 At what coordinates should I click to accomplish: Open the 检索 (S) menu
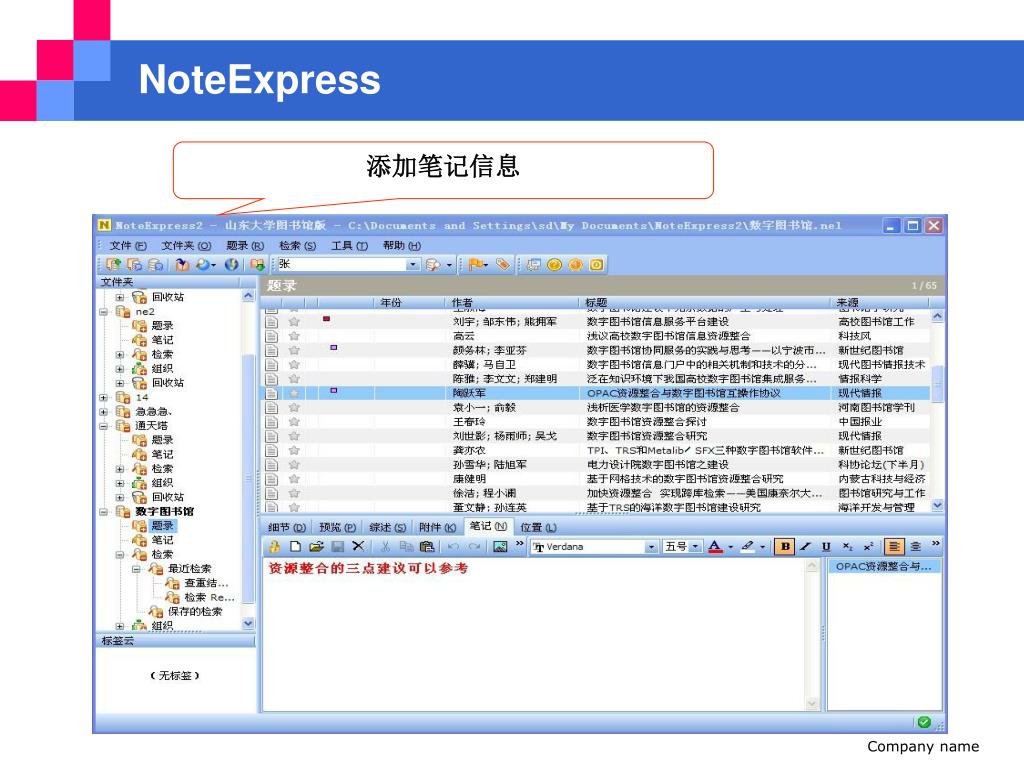point(297,246)
